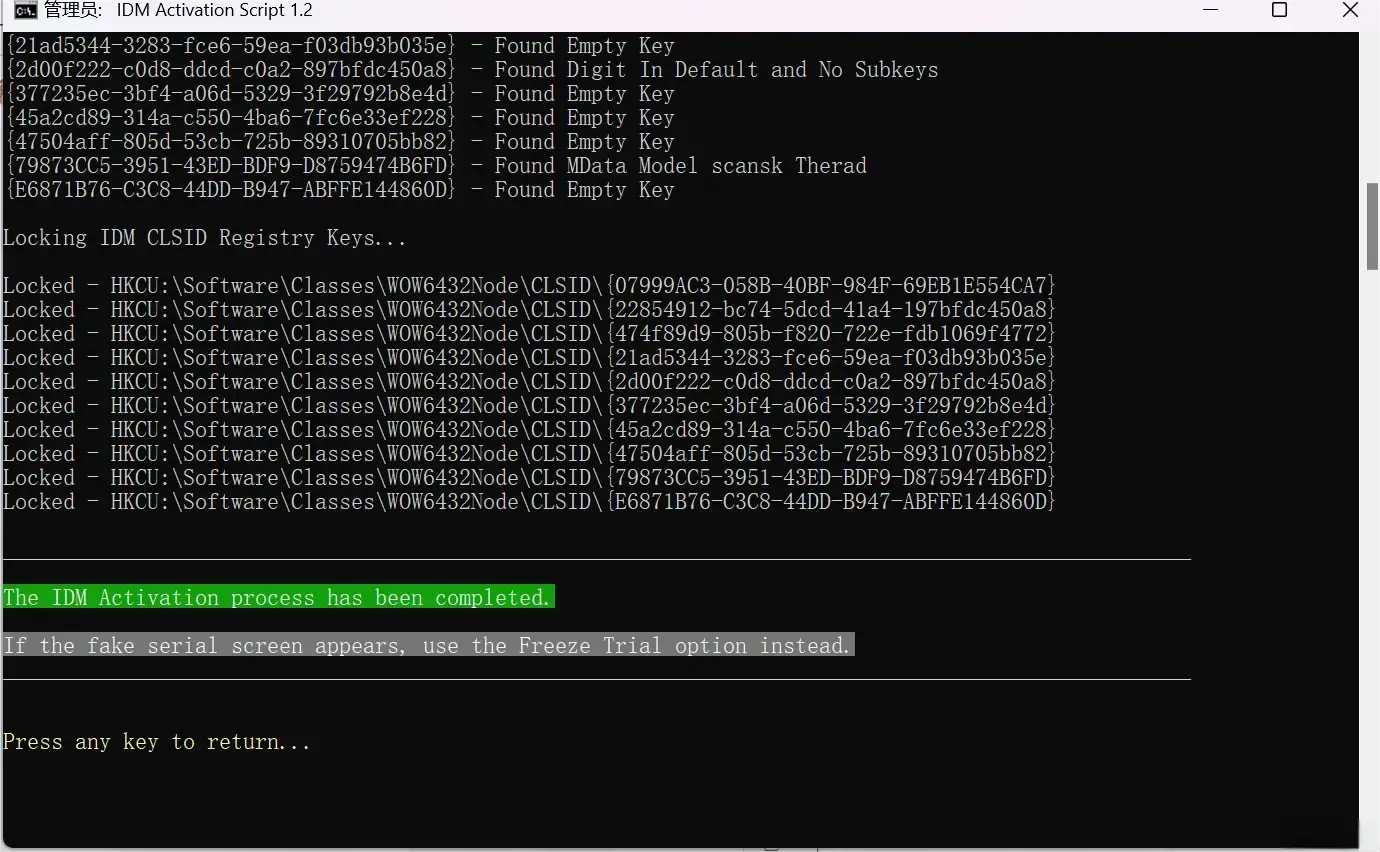
Task: Click the Locked line for key 47504aff-805d-53cb-725b-89310705bb82
Action: pyautogui.click(x=529, y=454)
